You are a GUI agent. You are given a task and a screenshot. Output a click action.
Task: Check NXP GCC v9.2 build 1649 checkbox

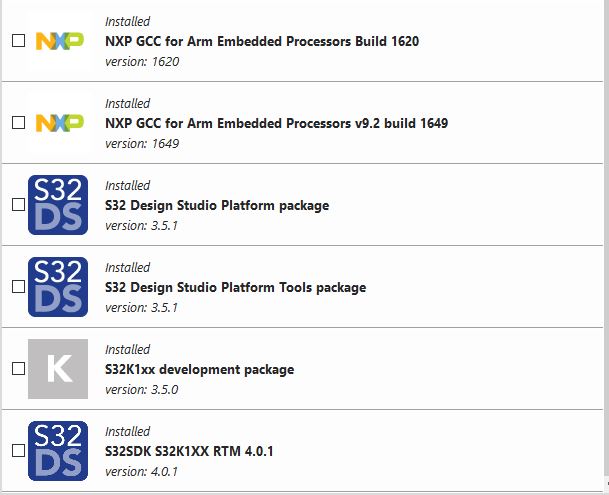(x=18, y=123)
